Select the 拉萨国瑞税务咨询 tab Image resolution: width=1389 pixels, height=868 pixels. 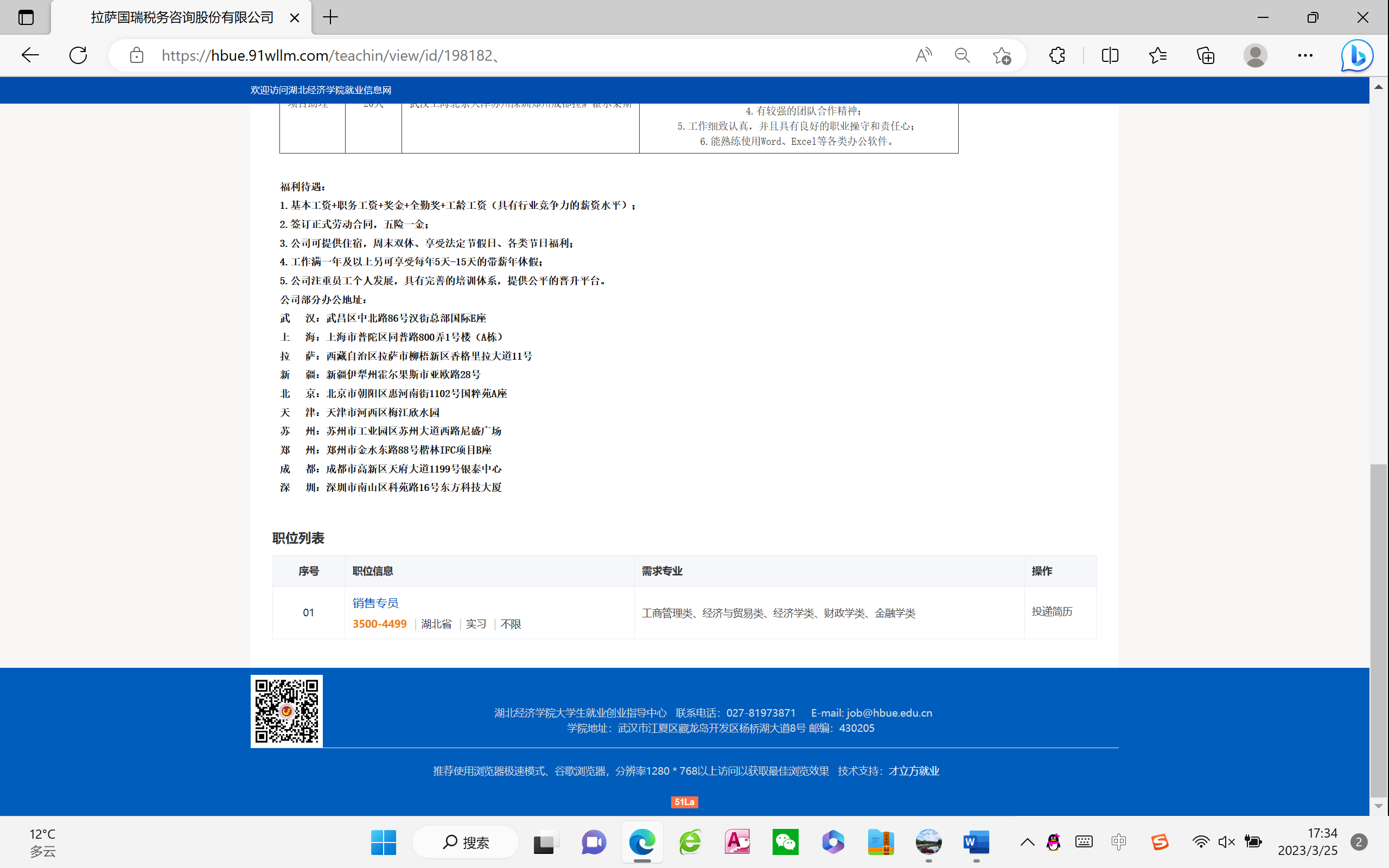tap(182, 17)
